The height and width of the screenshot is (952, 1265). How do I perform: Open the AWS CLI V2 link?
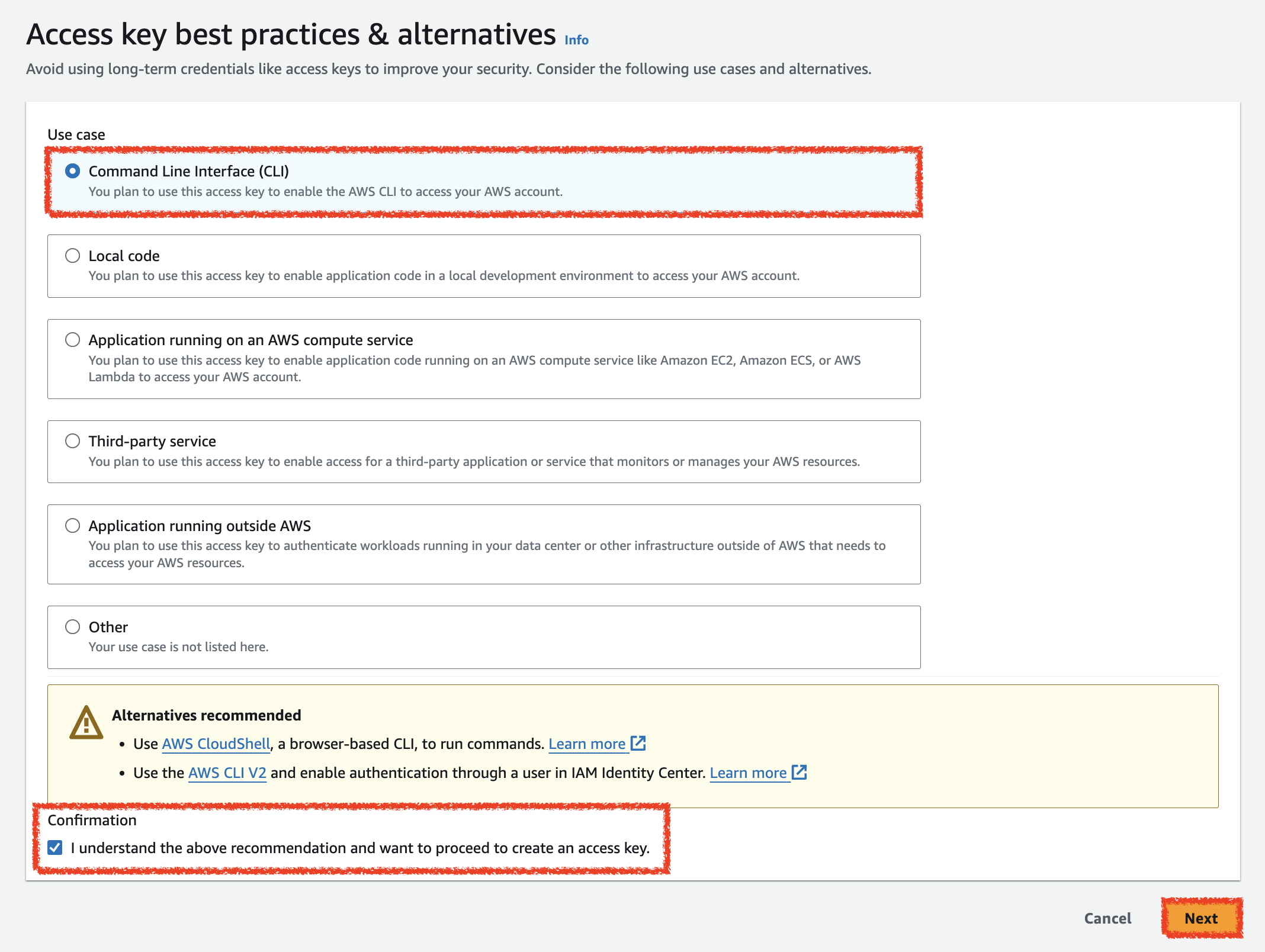(x=227, y=773)
